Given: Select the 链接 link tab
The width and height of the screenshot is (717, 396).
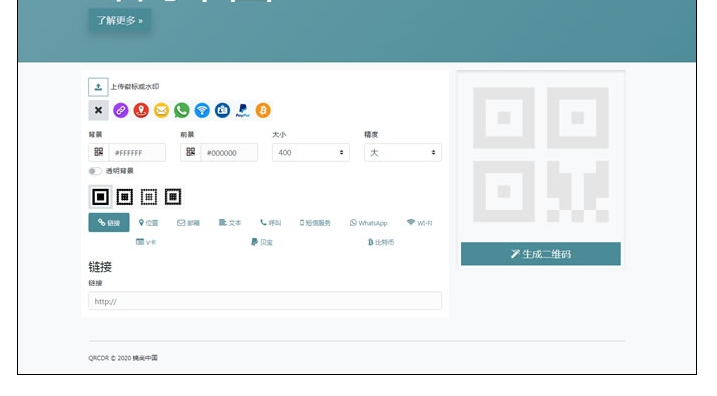Looking at the screenshot, I should coord(109,223).
